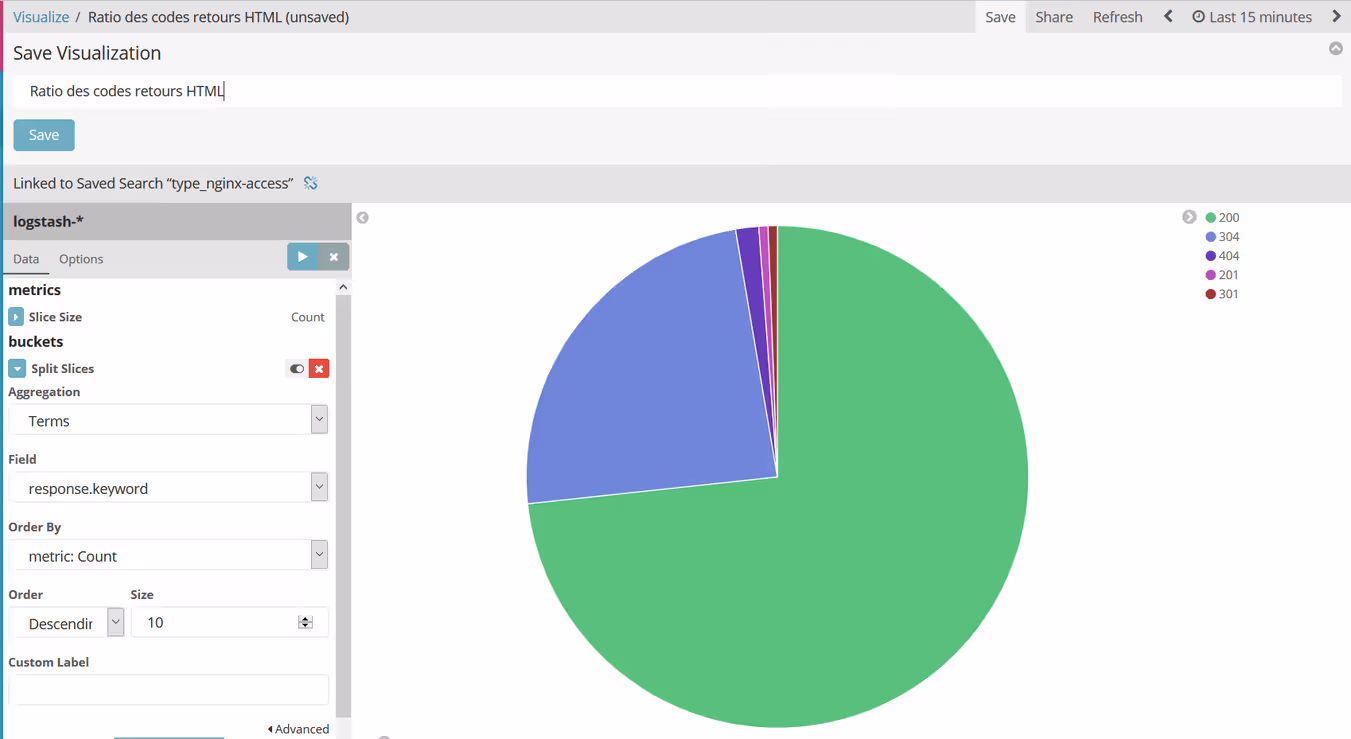
Task: Expand the Slice Size metric
Action: pyautogui.click(x=16, y=317)
